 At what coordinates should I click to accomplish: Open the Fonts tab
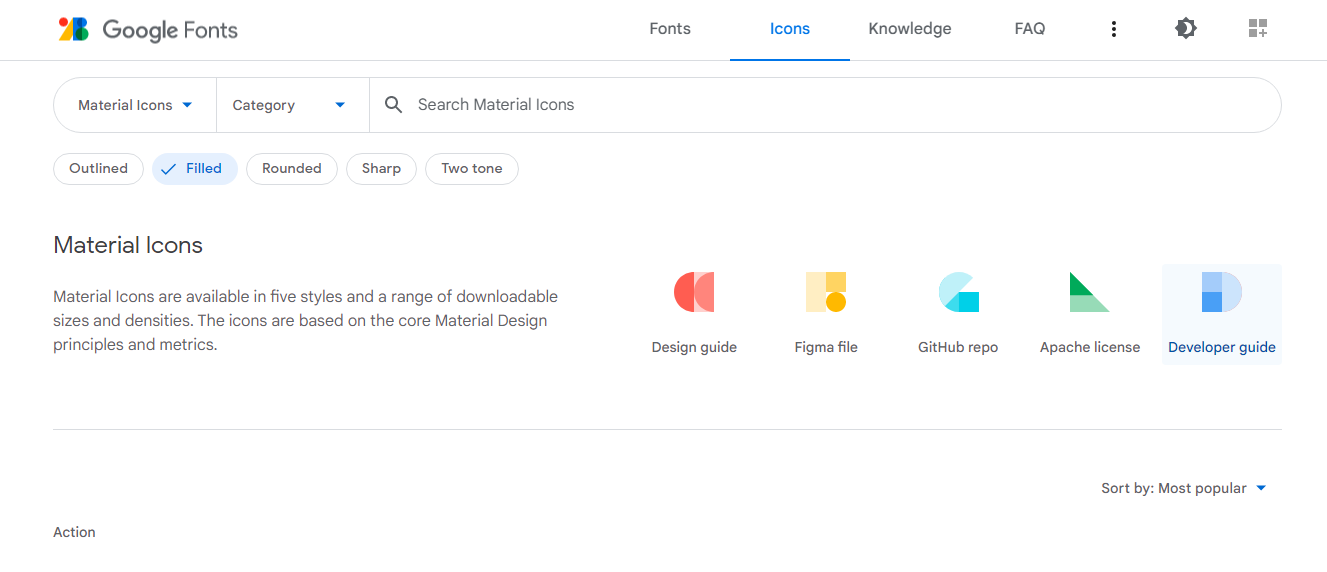[670, 29]
